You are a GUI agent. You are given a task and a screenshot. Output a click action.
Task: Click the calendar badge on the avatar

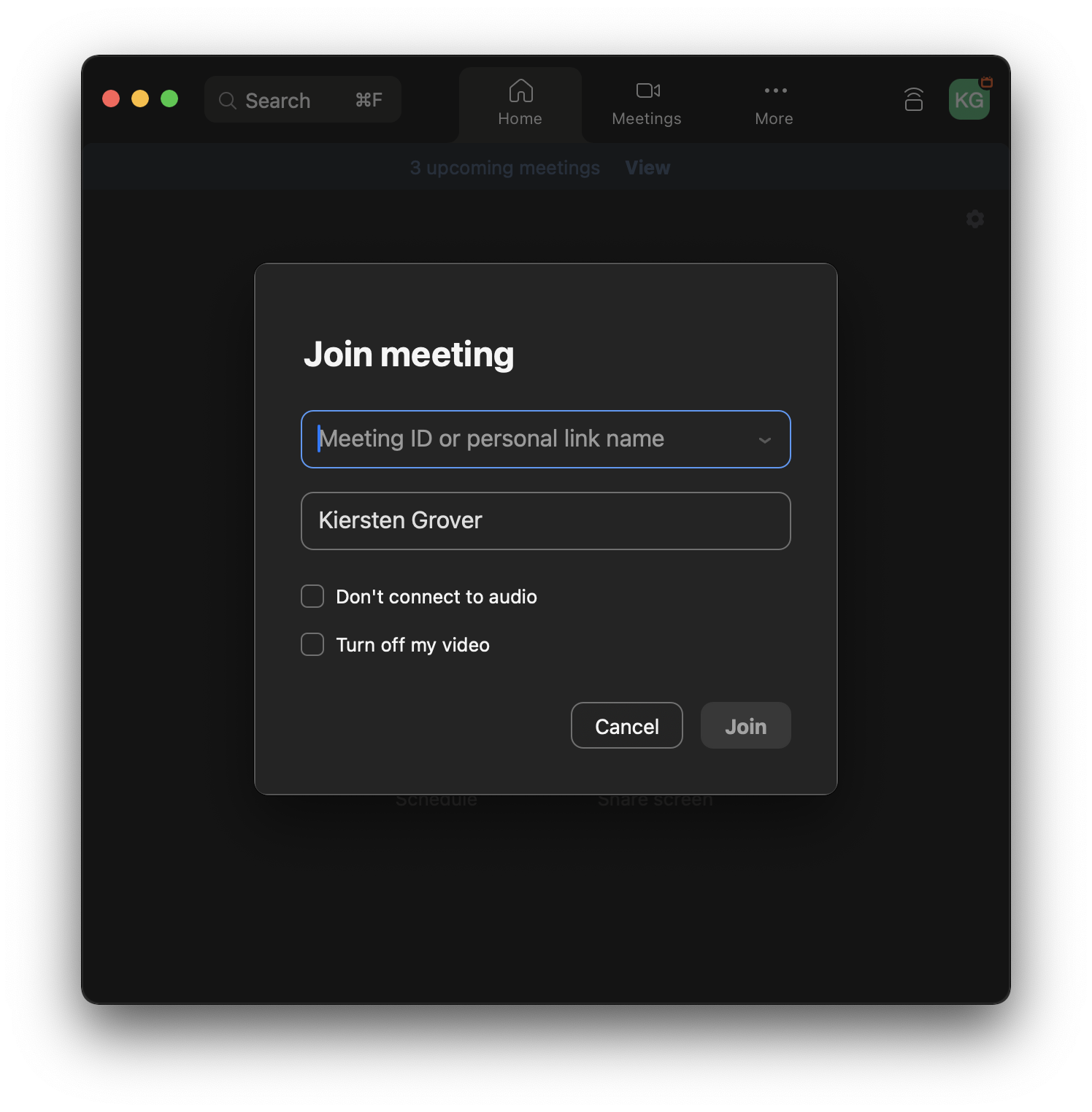point(986,82)
